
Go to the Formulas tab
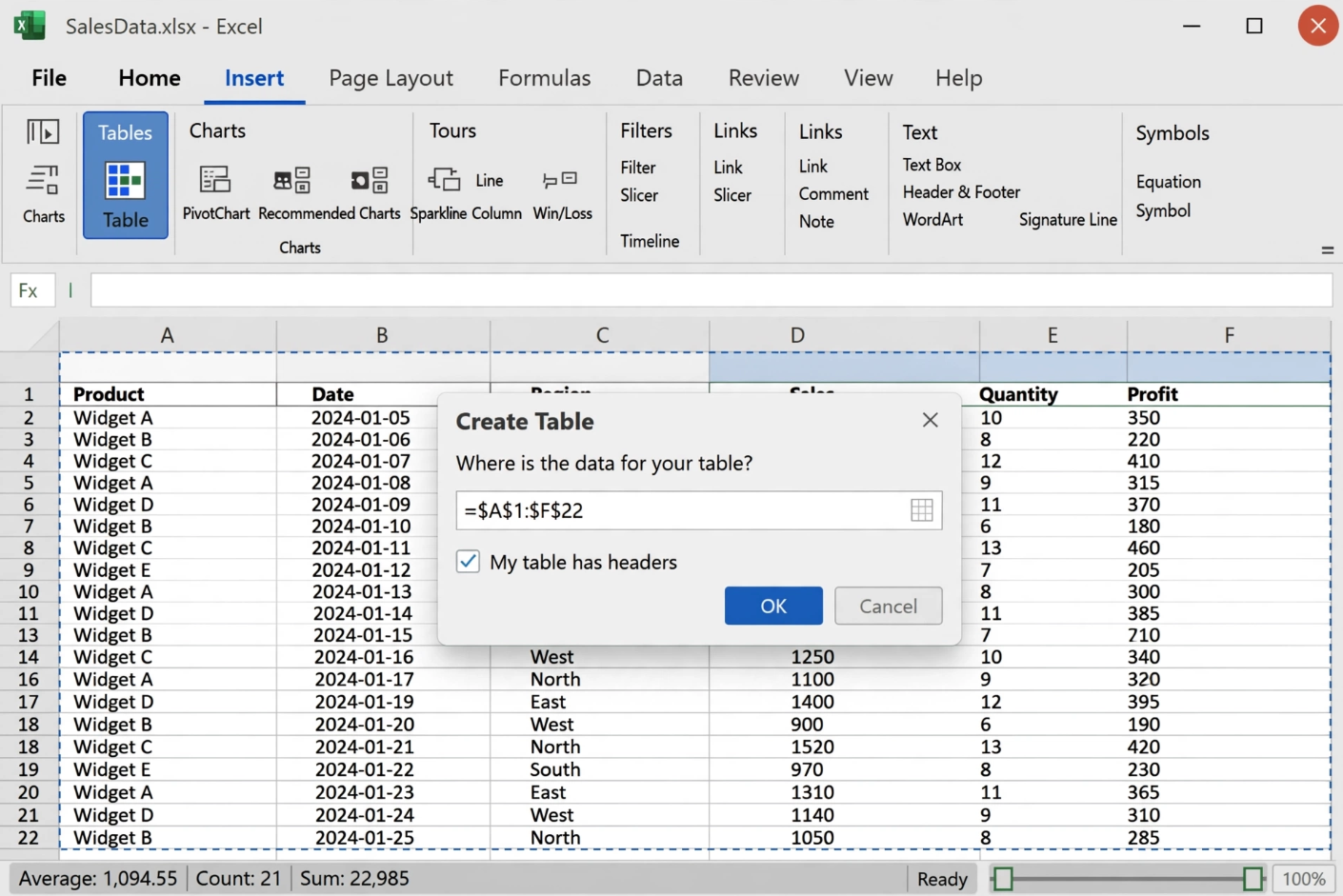tap(544, 78)
